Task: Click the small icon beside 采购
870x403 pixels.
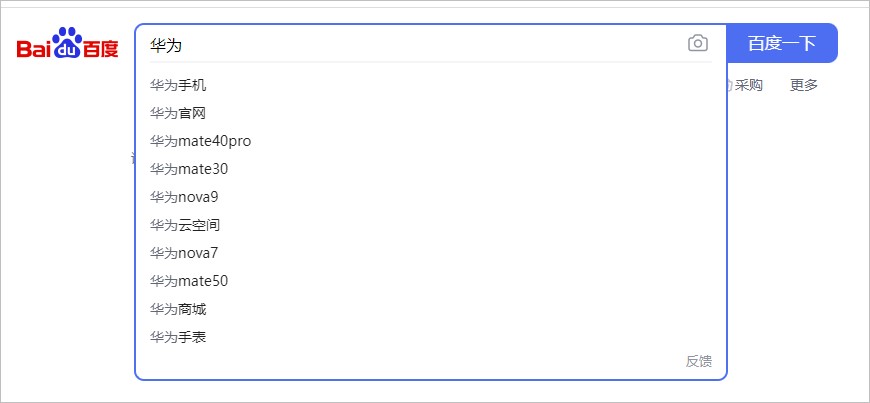Action: click(730, 85)
